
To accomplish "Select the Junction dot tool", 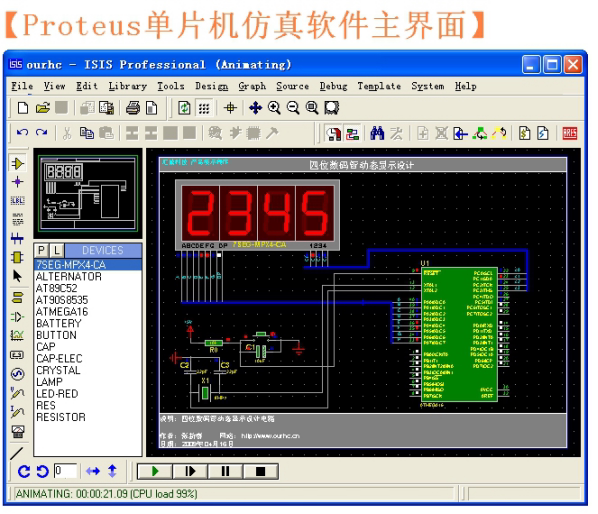I will point(18,182).
